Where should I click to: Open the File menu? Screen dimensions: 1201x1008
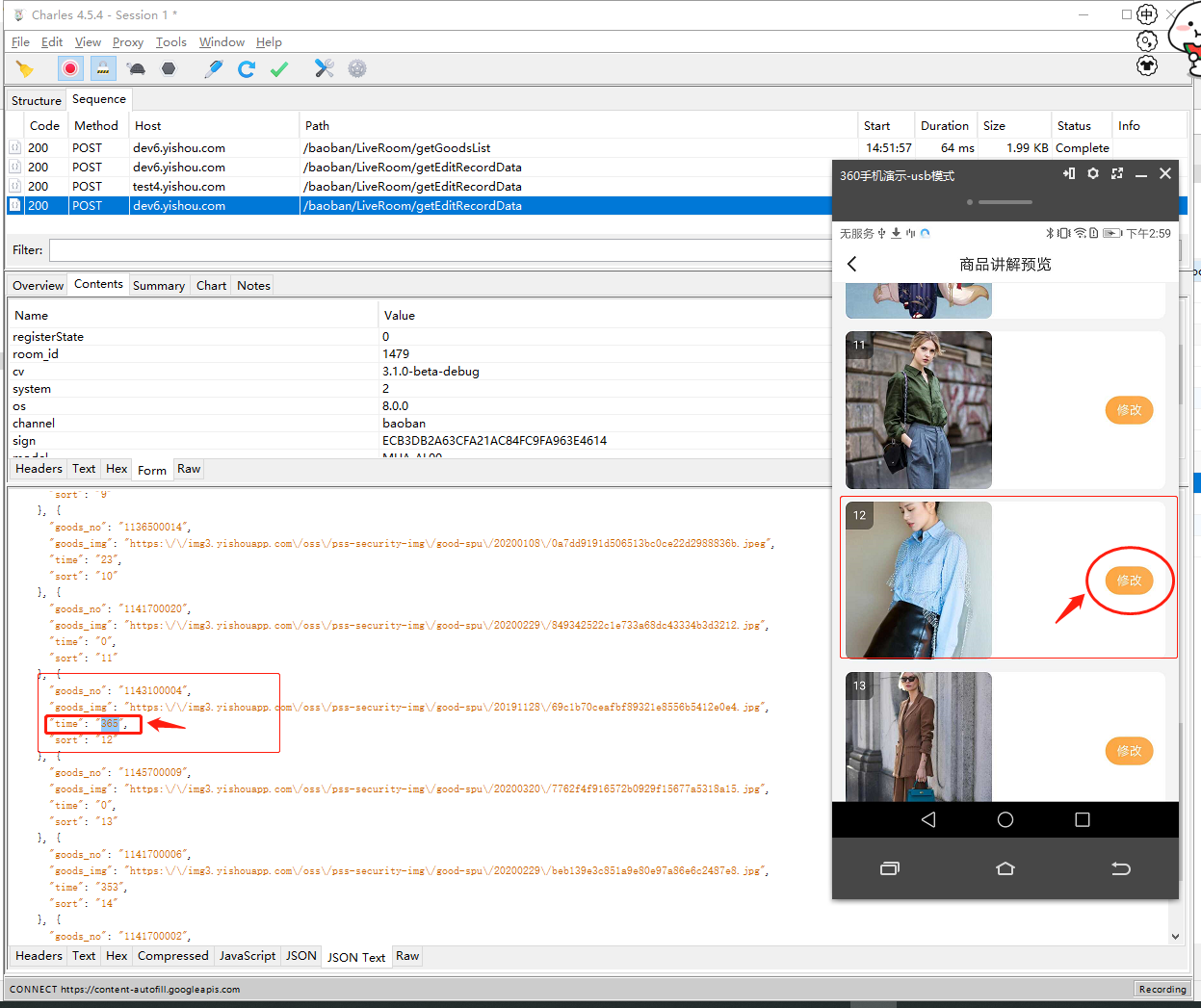coord(20,42)
